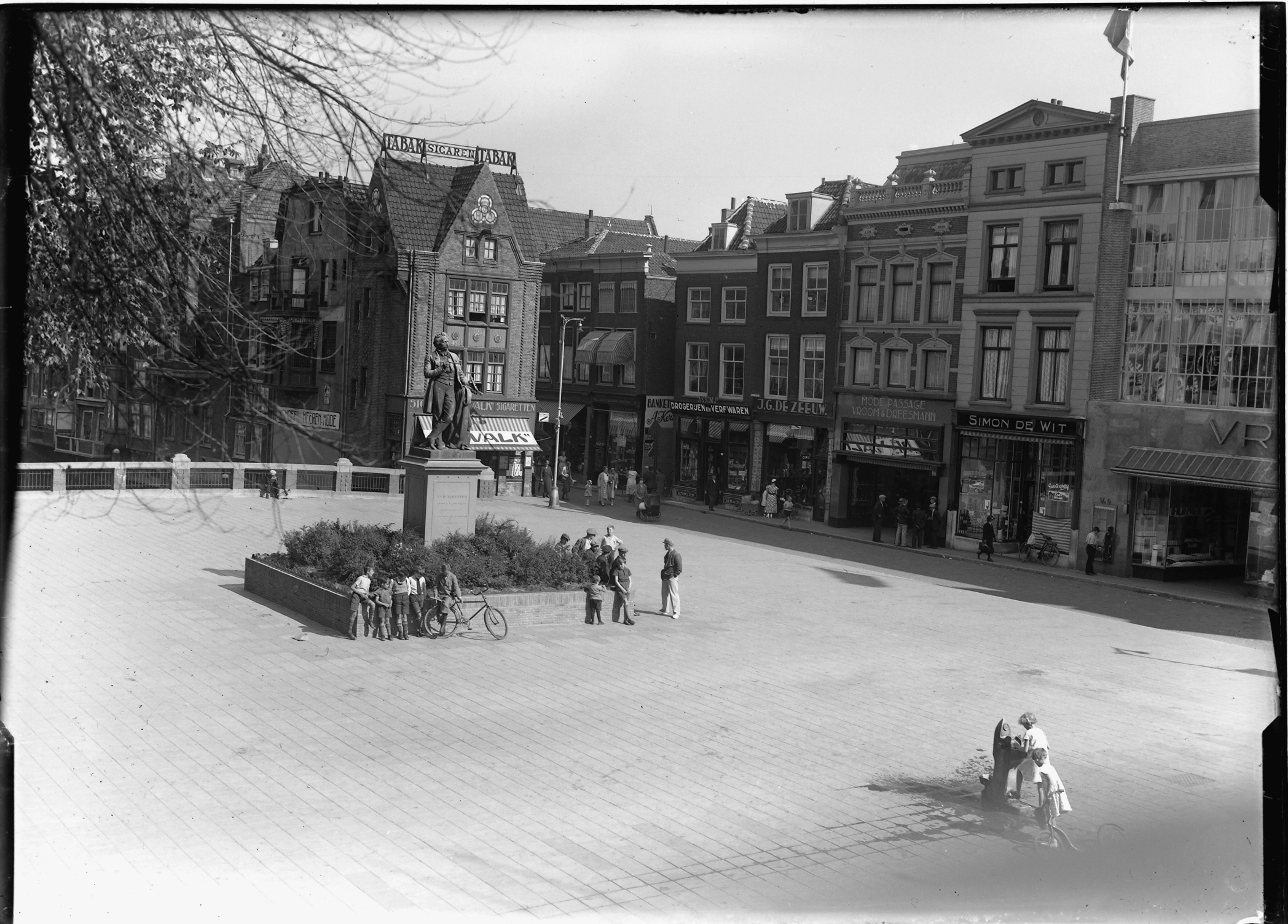
Task: Click the DROGERIJEN EN VERFWAREN sign
Action: pyautogui.click(x=710, y=407)
